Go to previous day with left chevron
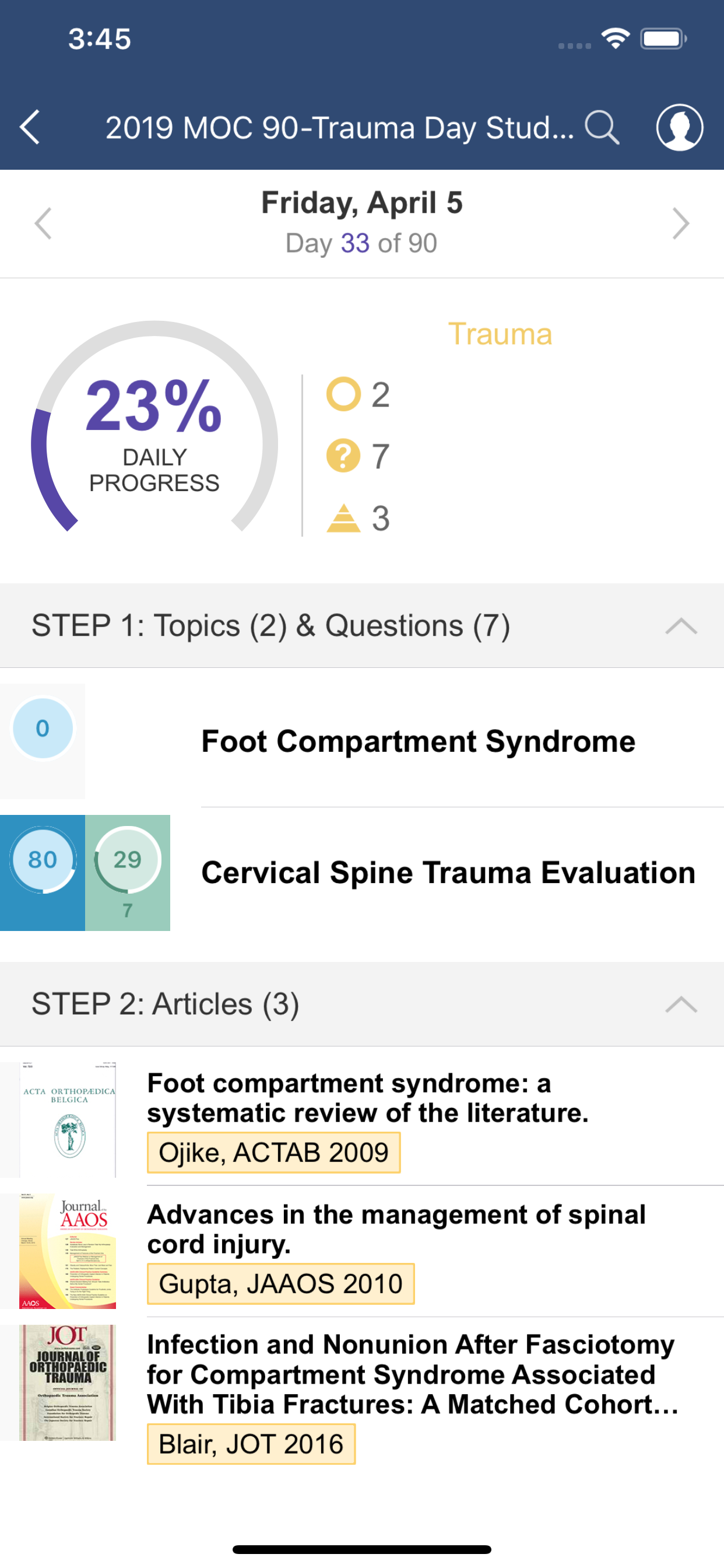The image size is (724, 1568). point(43,223)
